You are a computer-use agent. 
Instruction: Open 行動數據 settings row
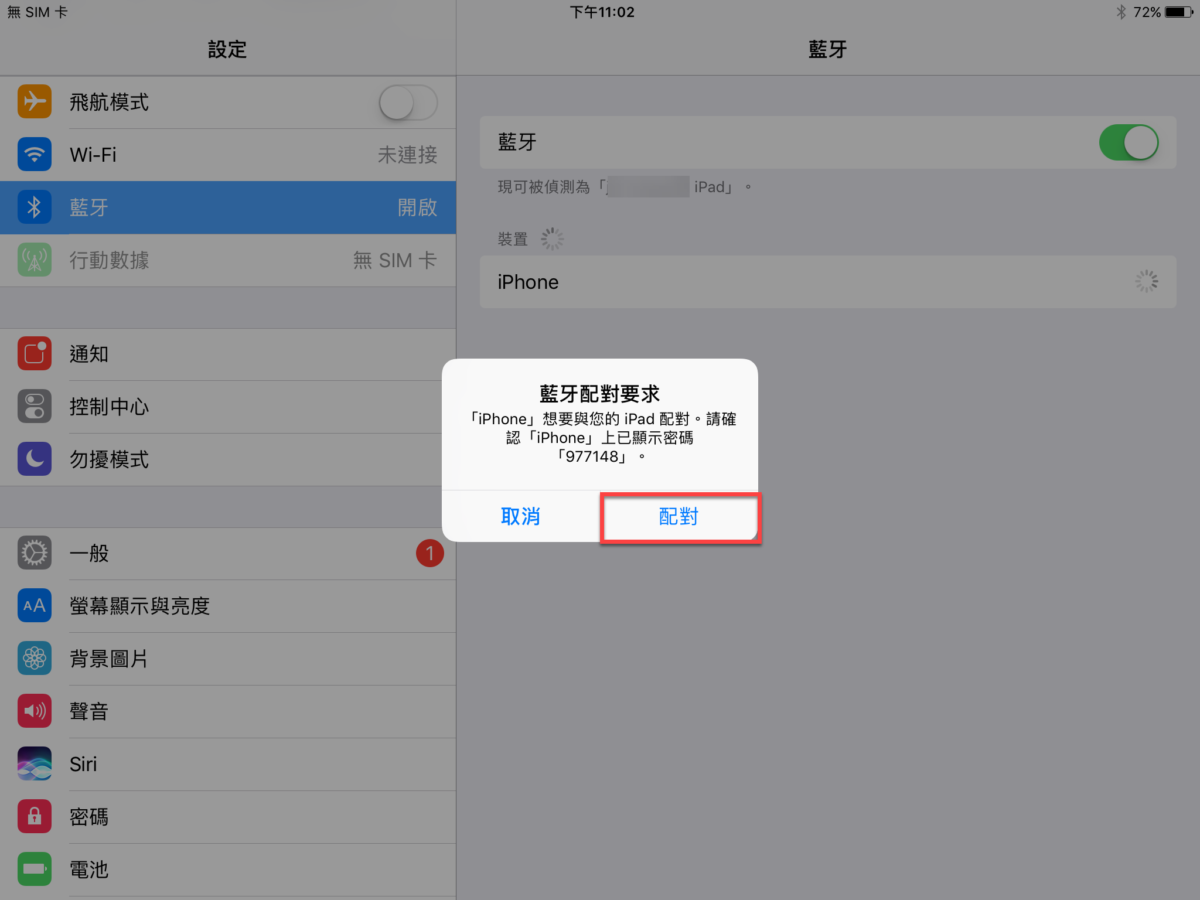coord(228,260)
